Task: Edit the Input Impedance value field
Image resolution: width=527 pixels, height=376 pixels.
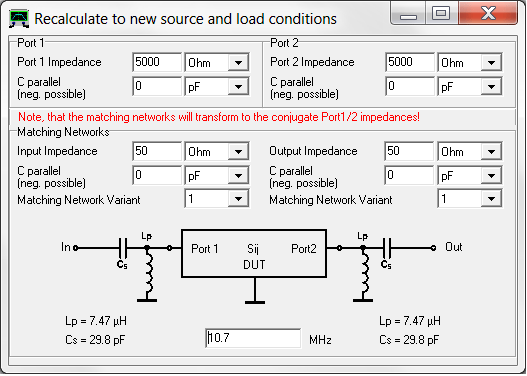Action: (x=157, y=151)
